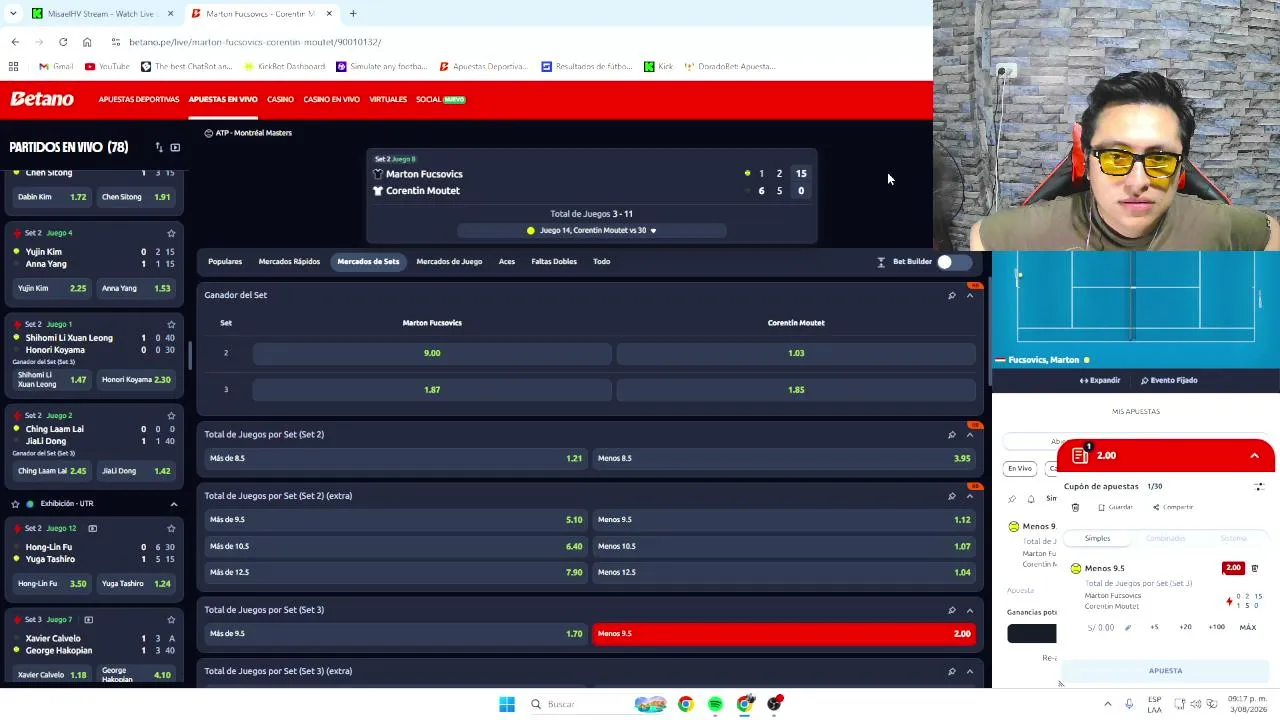The width and height of the screenshot is (1280, 720).
Task: Pin the Total de Juegos por Set (Set 2) (extra) market
Action: 952,496
